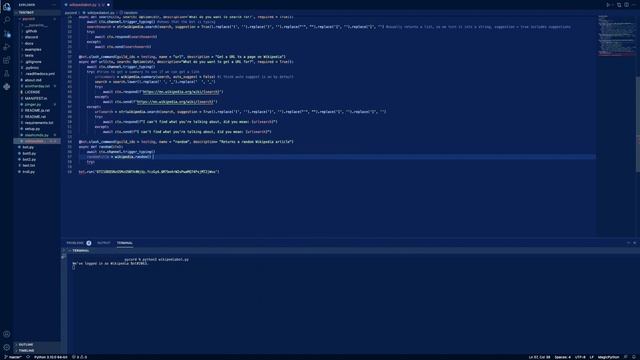Image resolution: width=640 pixels, height=360 pixels.
Task: Click Python interpreter version in status bar
Action: [x=51, y=357]
